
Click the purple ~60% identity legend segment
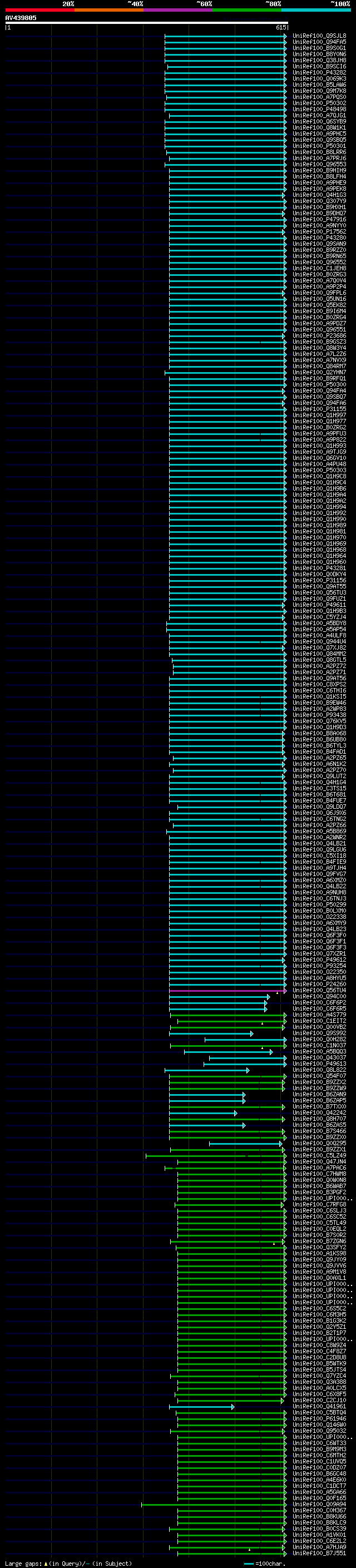(x=177, y=10)
